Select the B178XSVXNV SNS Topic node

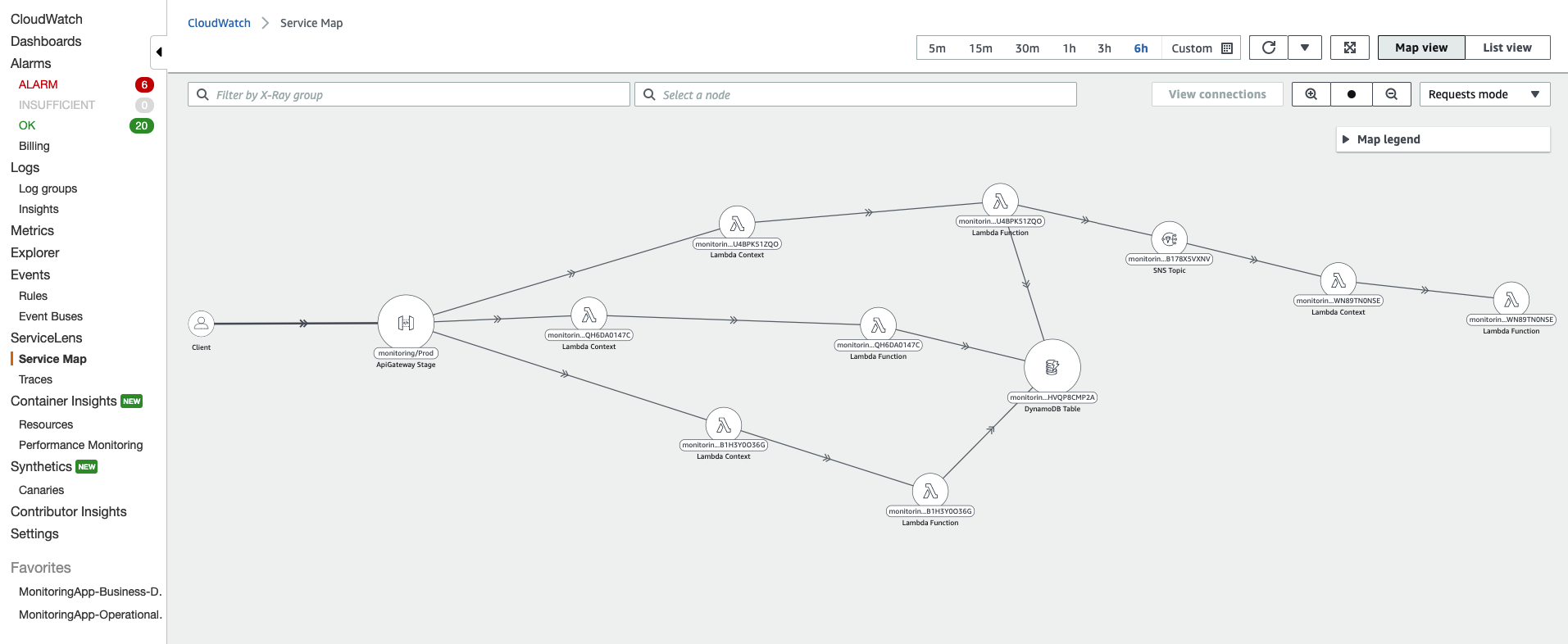click(1170, 239)
